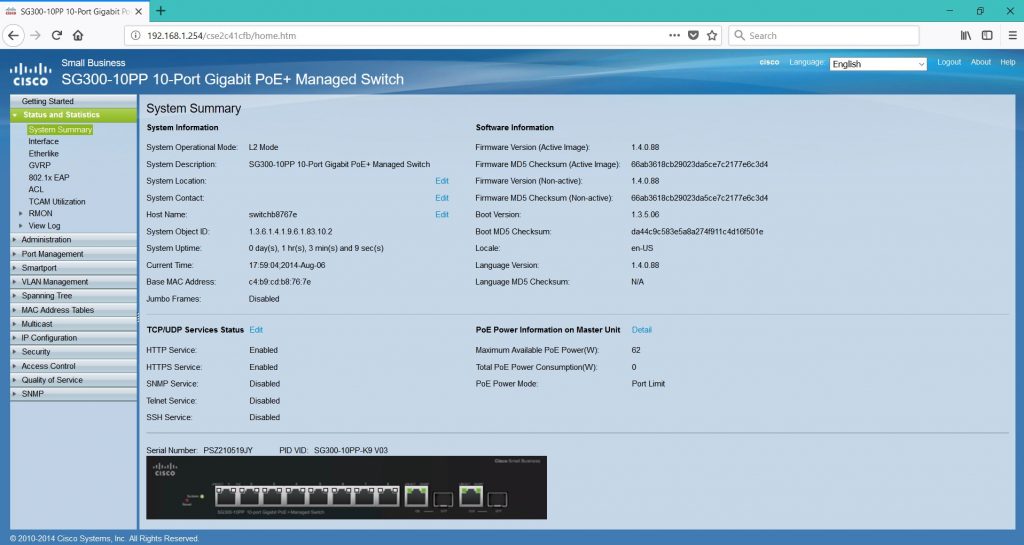Edit the System Contact field
Viewport: 1024px width, 545px height.
(x=442, y=198)
